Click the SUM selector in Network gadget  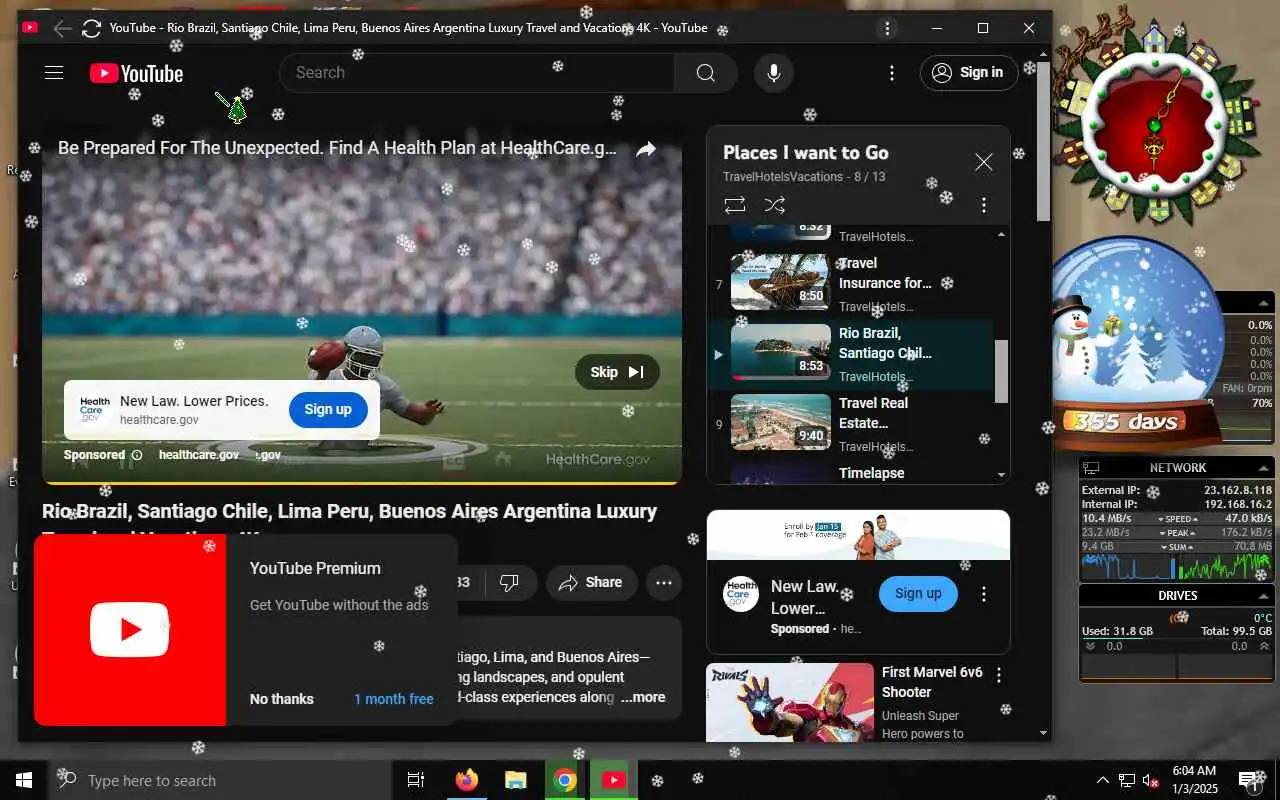[x=1178, y=547]
